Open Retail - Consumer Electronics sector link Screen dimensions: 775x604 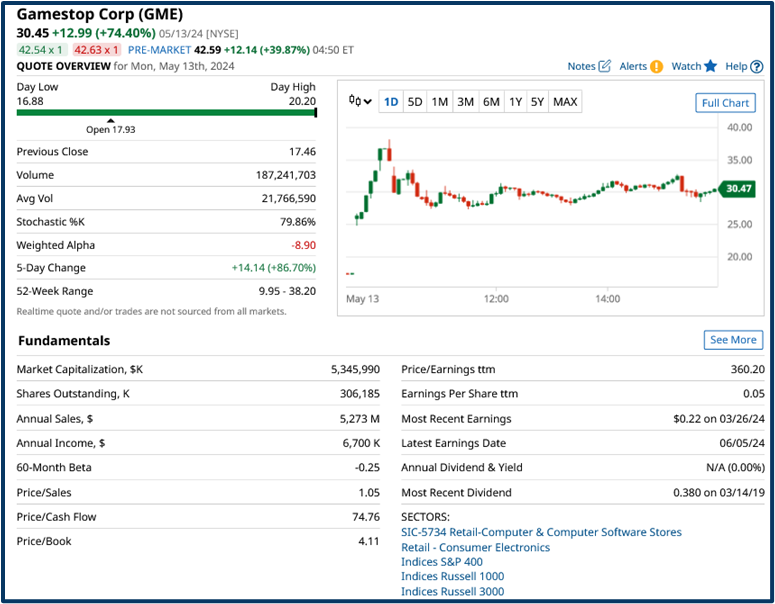tap(475, 547)
